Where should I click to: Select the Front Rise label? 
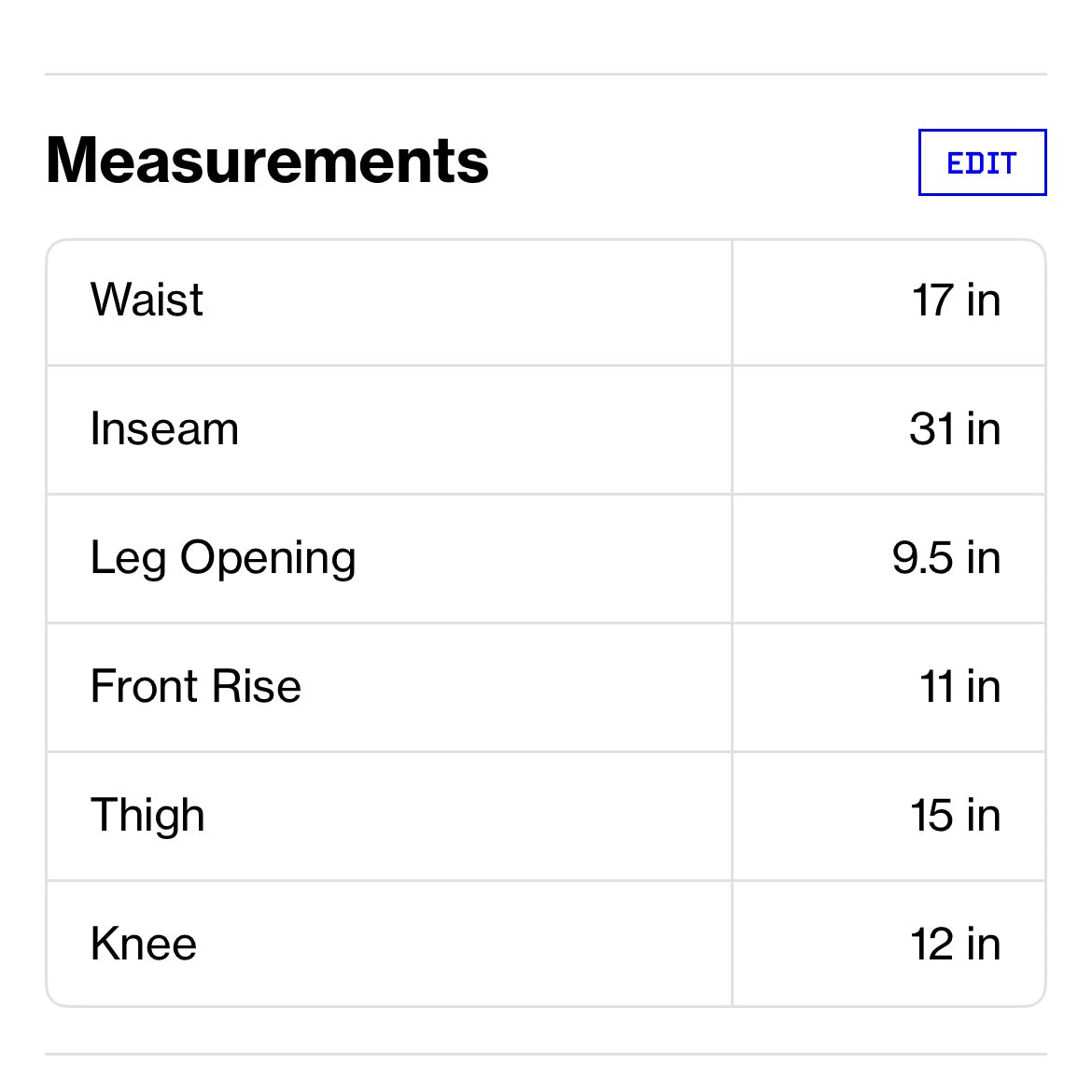pyautogui.click(x=196, y=687)
